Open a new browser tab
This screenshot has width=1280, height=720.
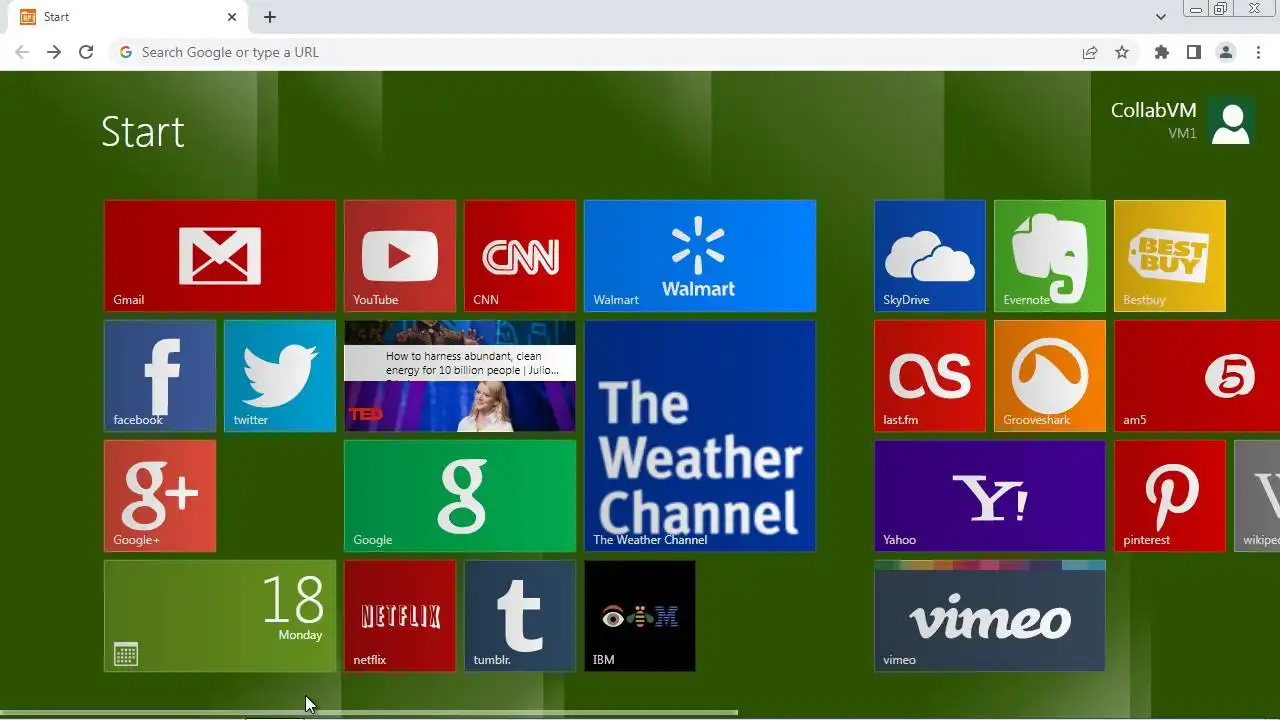(x=270, y=17)
